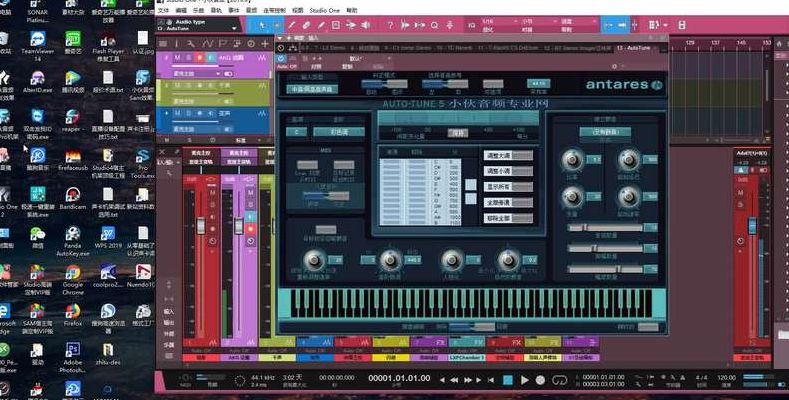Open the 走带控制 menu
This screenshot has width=789, height=400.
click(273, 10)
